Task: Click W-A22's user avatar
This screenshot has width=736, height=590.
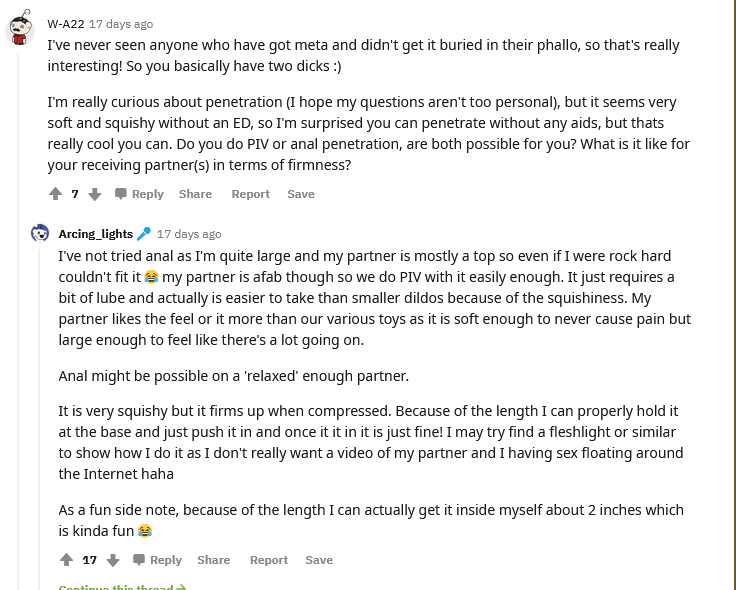Action: tap(20, 30)
